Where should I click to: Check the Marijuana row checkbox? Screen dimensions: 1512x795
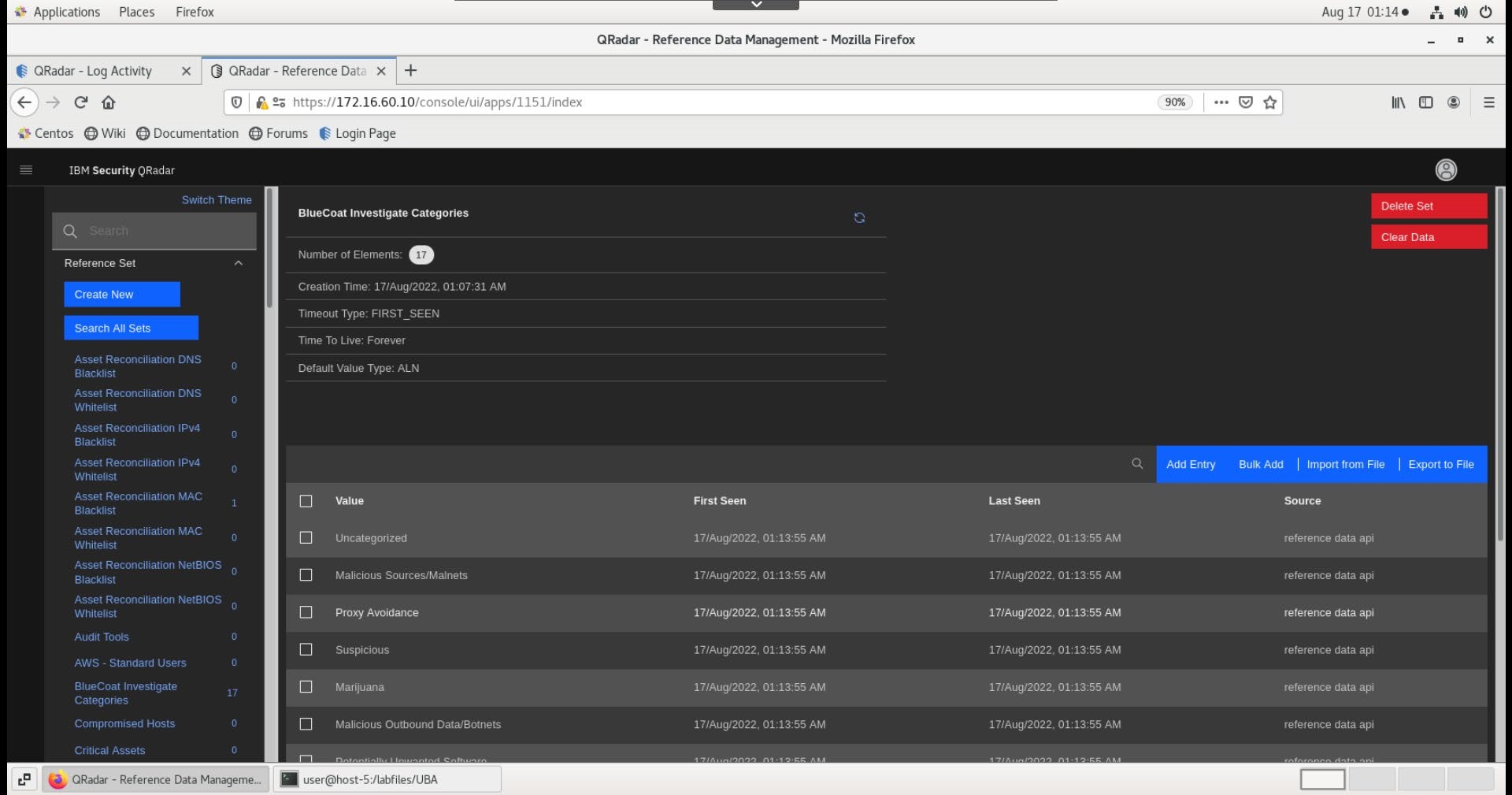click(x=306, y=687)
